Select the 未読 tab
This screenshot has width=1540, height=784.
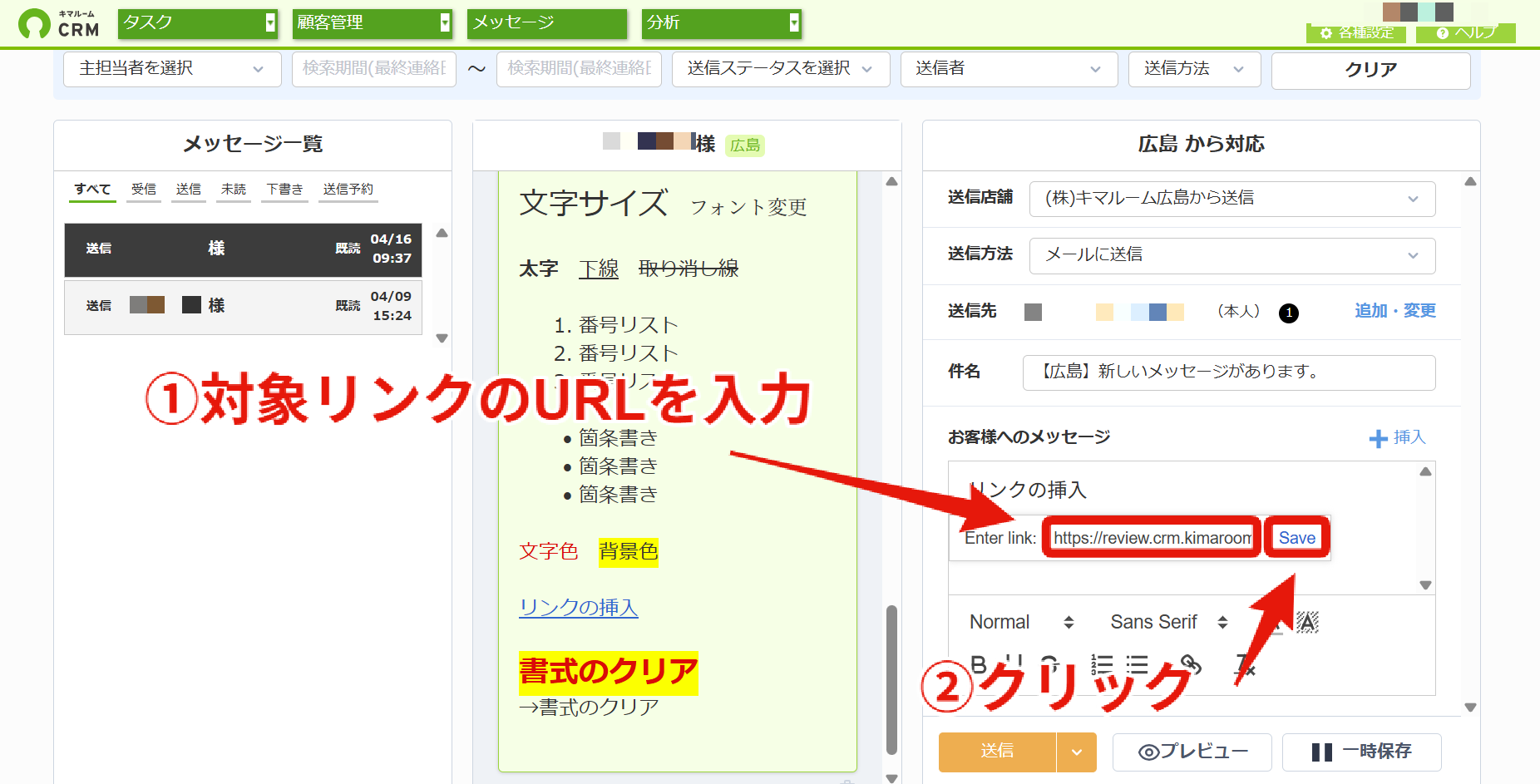pos(234,190)
